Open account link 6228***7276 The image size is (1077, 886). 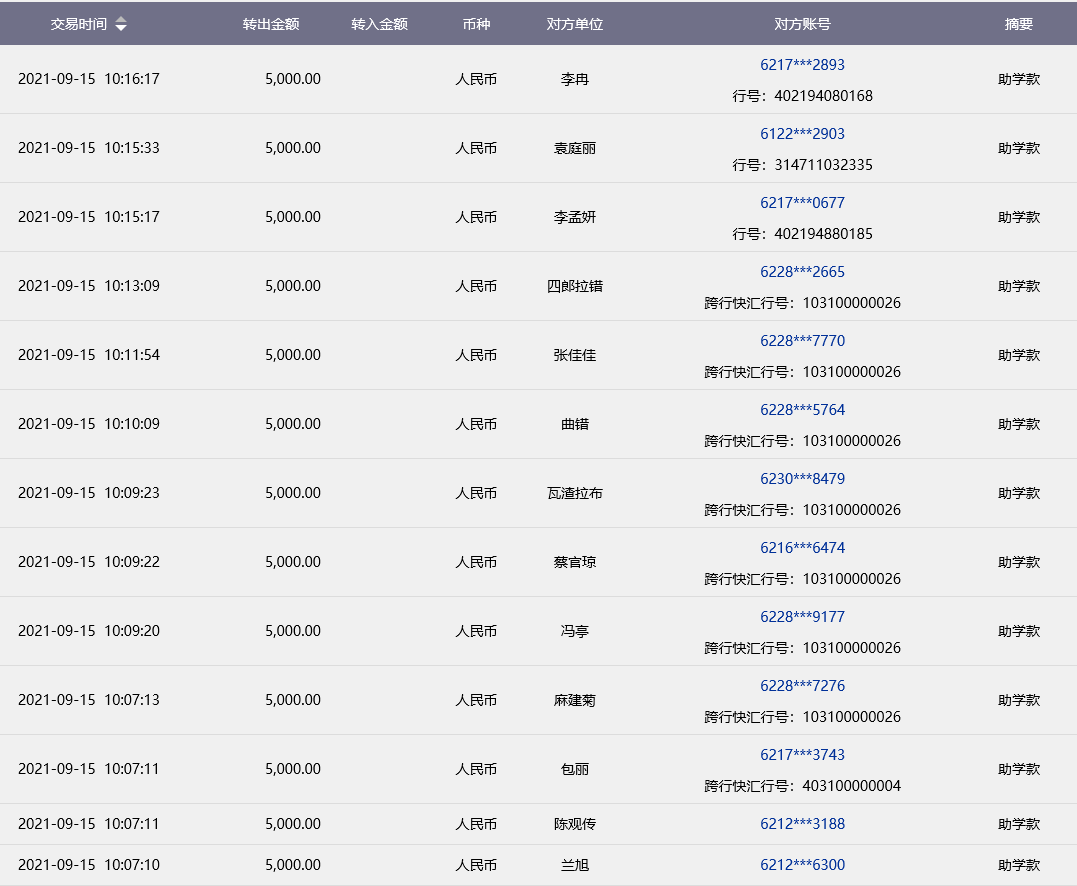pyautogui.click(x=802, y=686)
